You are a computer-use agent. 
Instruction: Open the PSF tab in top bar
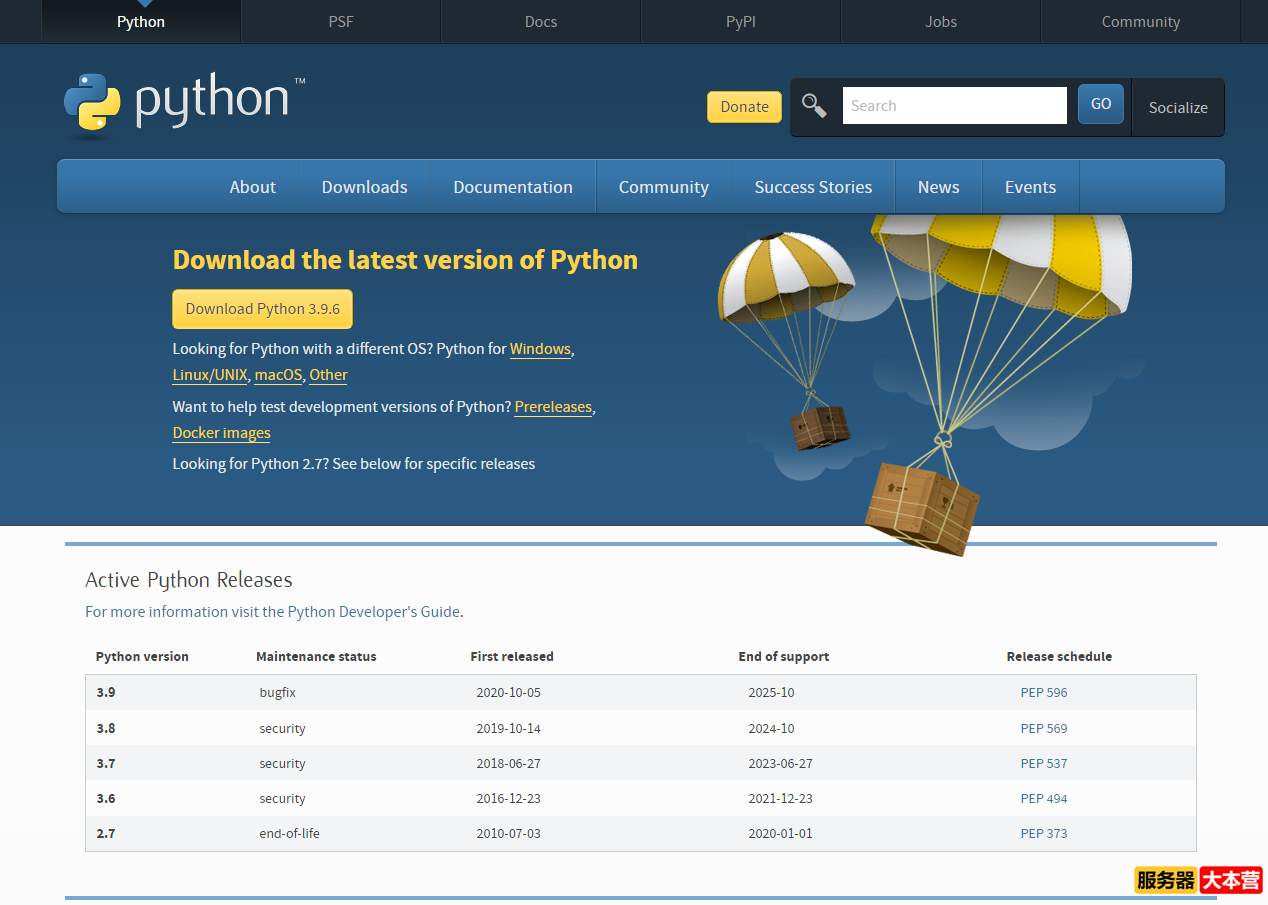(x=341, y=22)
